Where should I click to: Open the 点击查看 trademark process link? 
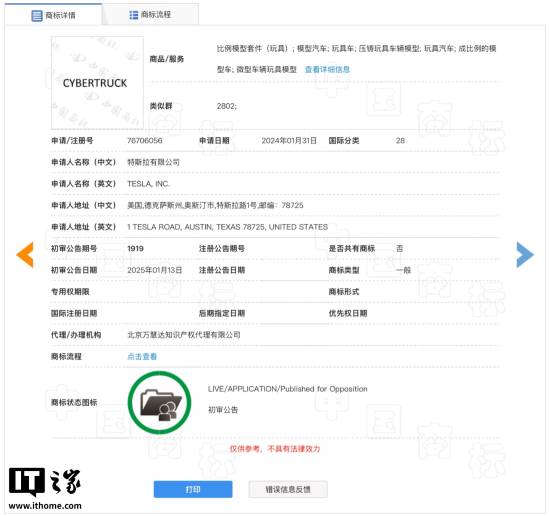click(x=142, y=356)
